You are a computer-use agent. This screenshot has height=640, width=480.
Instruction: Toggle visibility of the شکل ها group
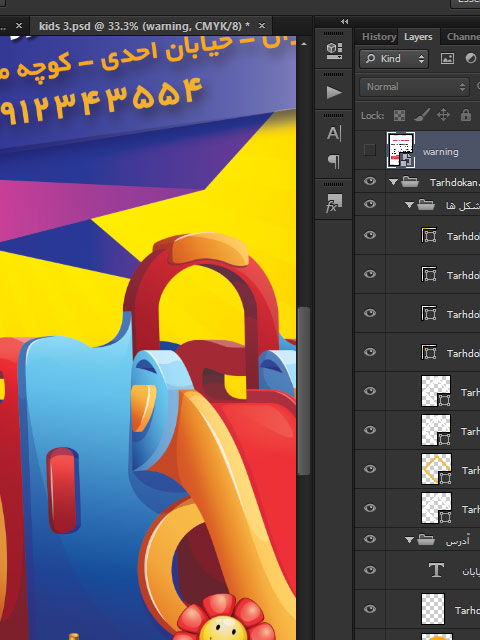(x=370, y=204)
